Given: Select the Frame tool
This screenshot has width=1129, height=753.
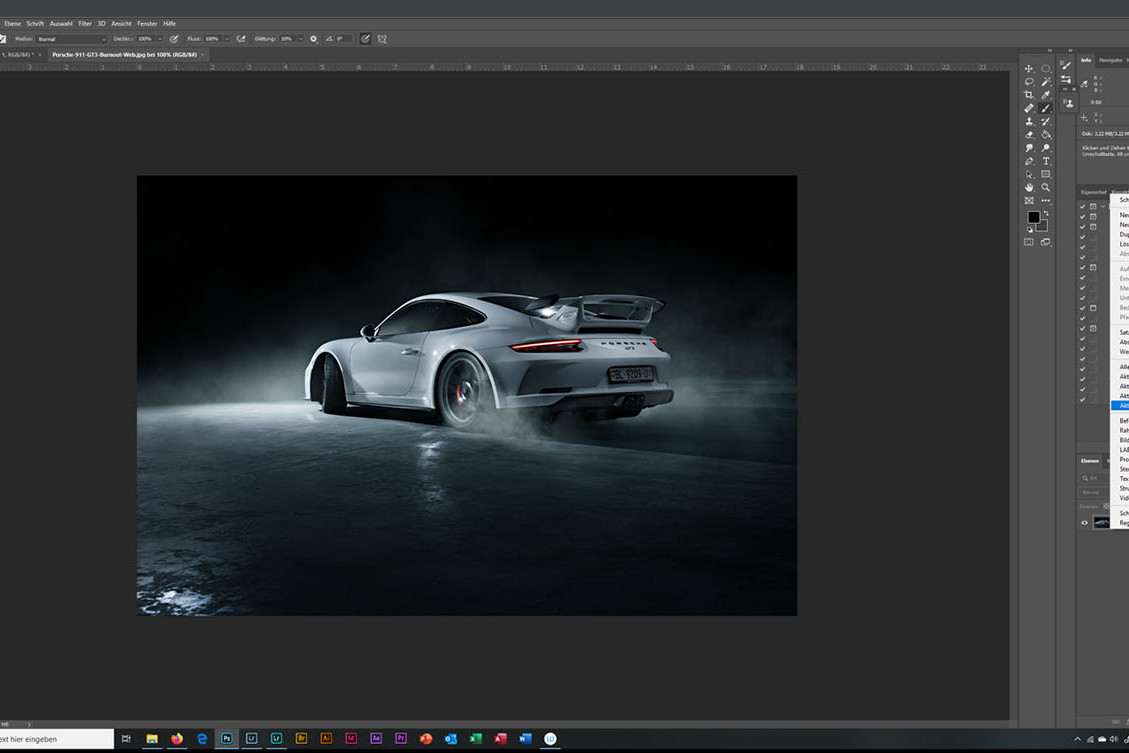Looking at the screenshot, I should coord(1029,201).
